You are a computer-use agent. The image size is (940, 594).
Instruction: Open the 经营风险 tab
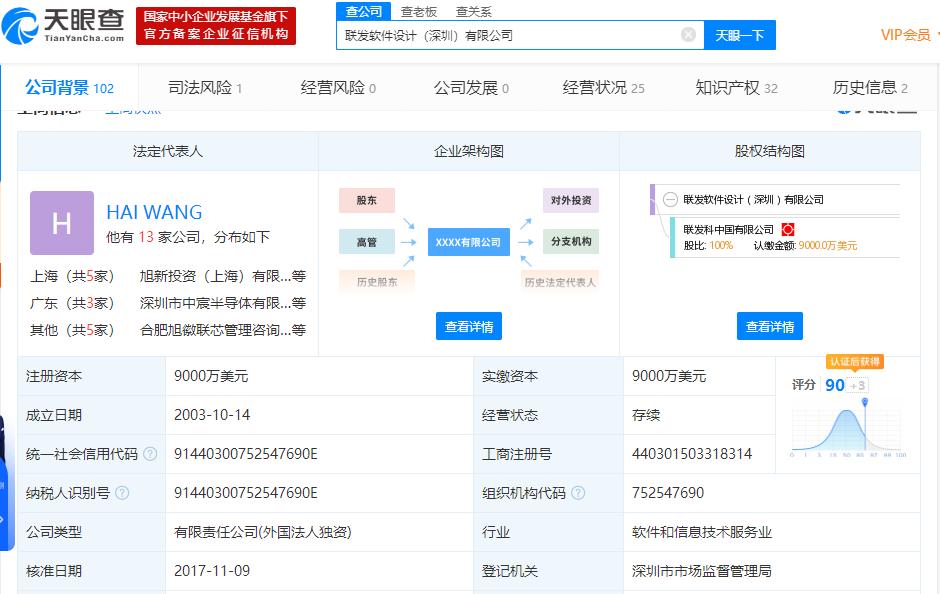coord(338,88)
